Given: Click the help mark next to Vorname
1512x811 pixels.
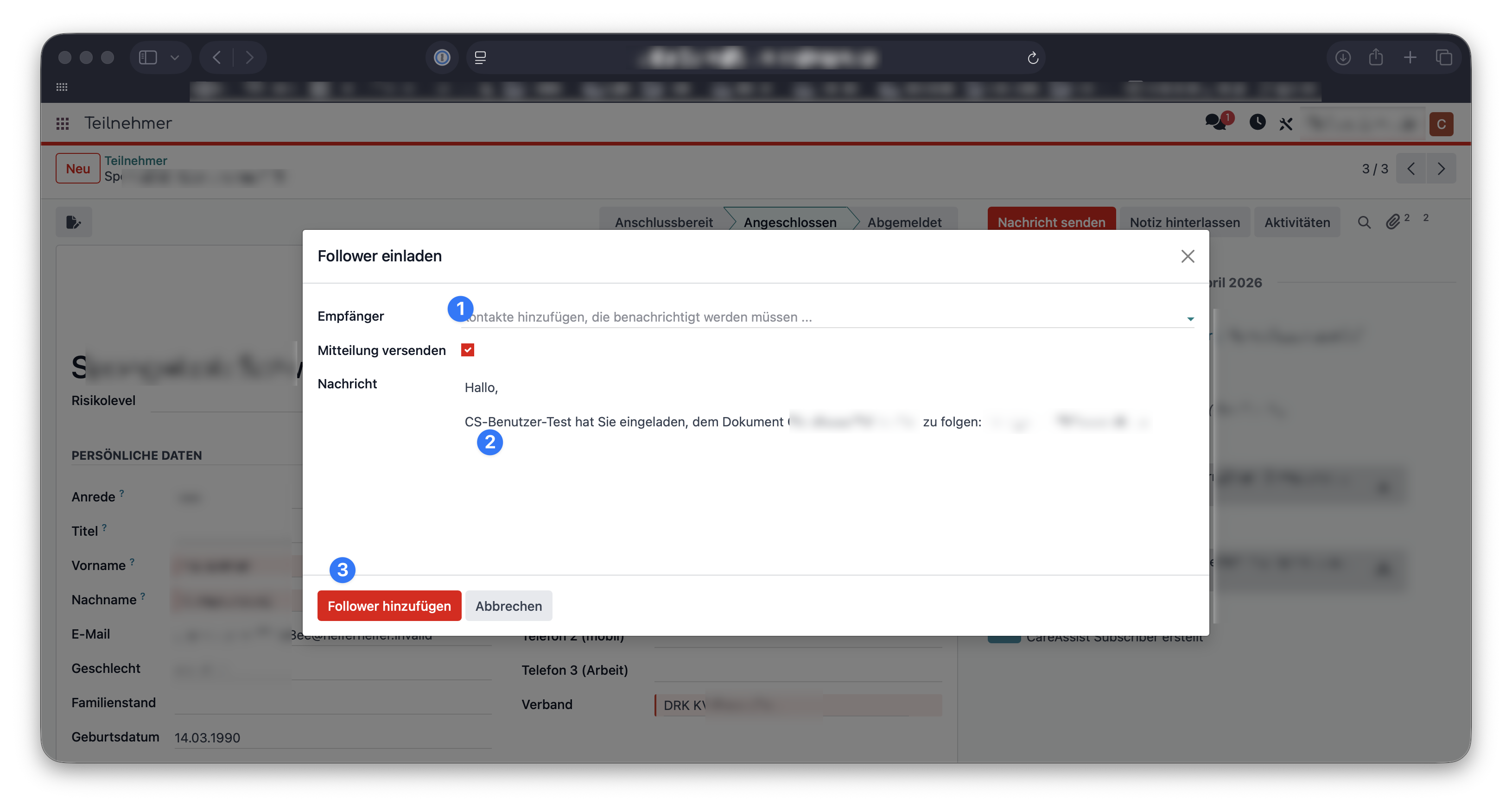Looking at the screenshot, I should [x=132, y=562].
